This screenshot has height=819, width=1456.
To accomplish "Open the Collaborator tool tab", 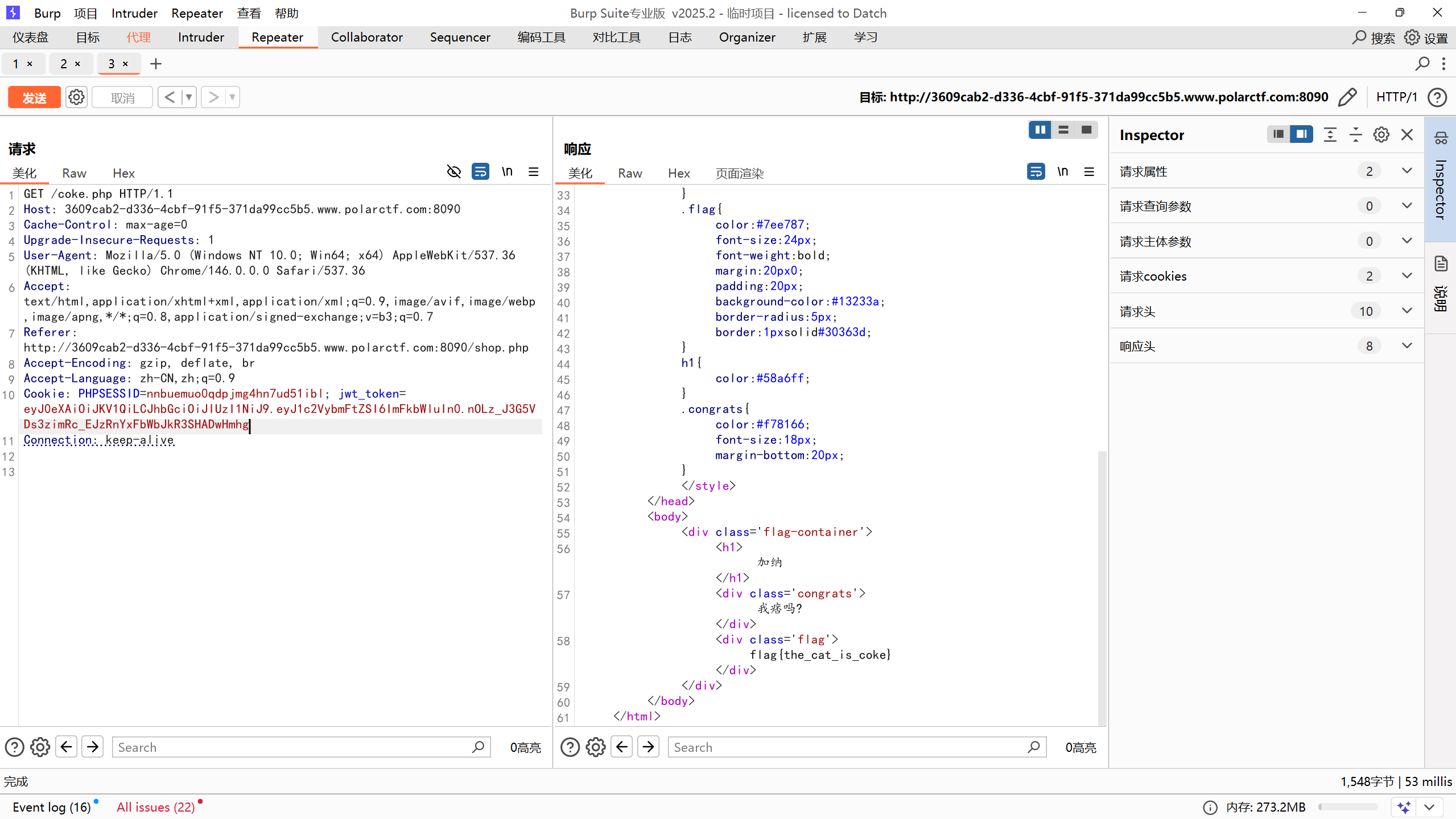I will pos(366,37).
